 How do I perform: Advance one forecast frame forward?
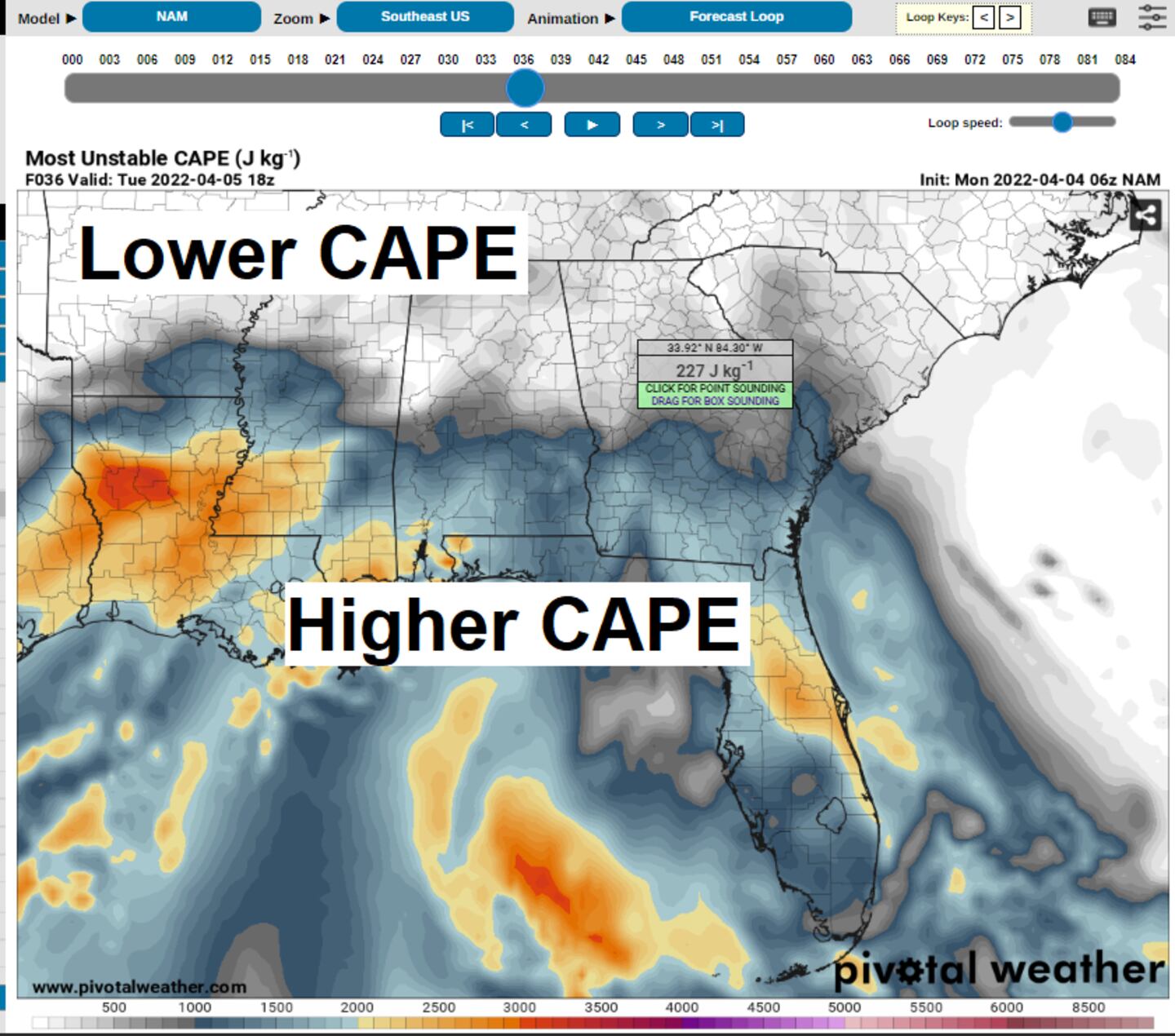coord(660,125)
